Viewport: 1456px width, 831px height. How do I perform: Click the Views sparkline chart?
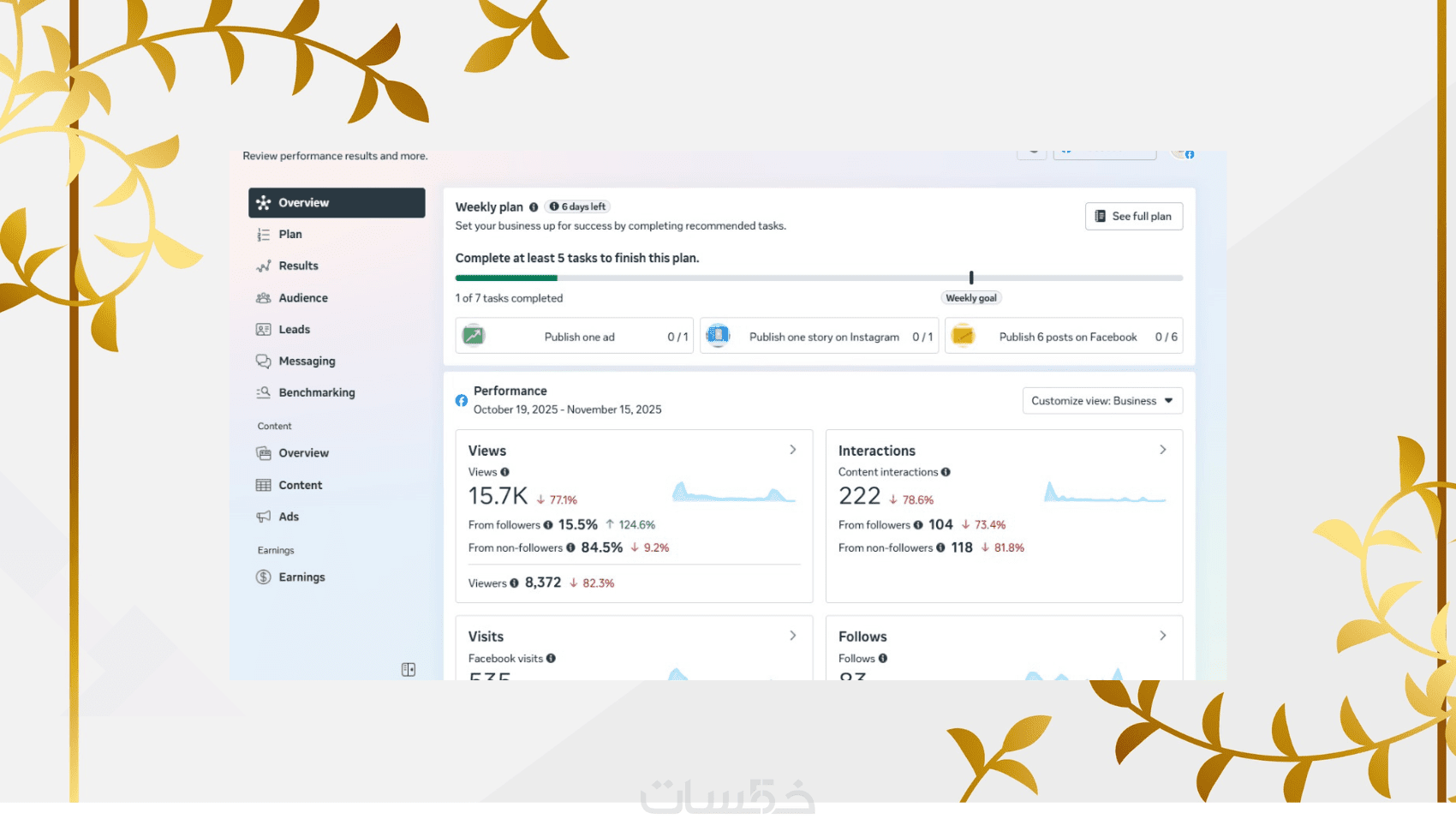click(x=734, y=492)
